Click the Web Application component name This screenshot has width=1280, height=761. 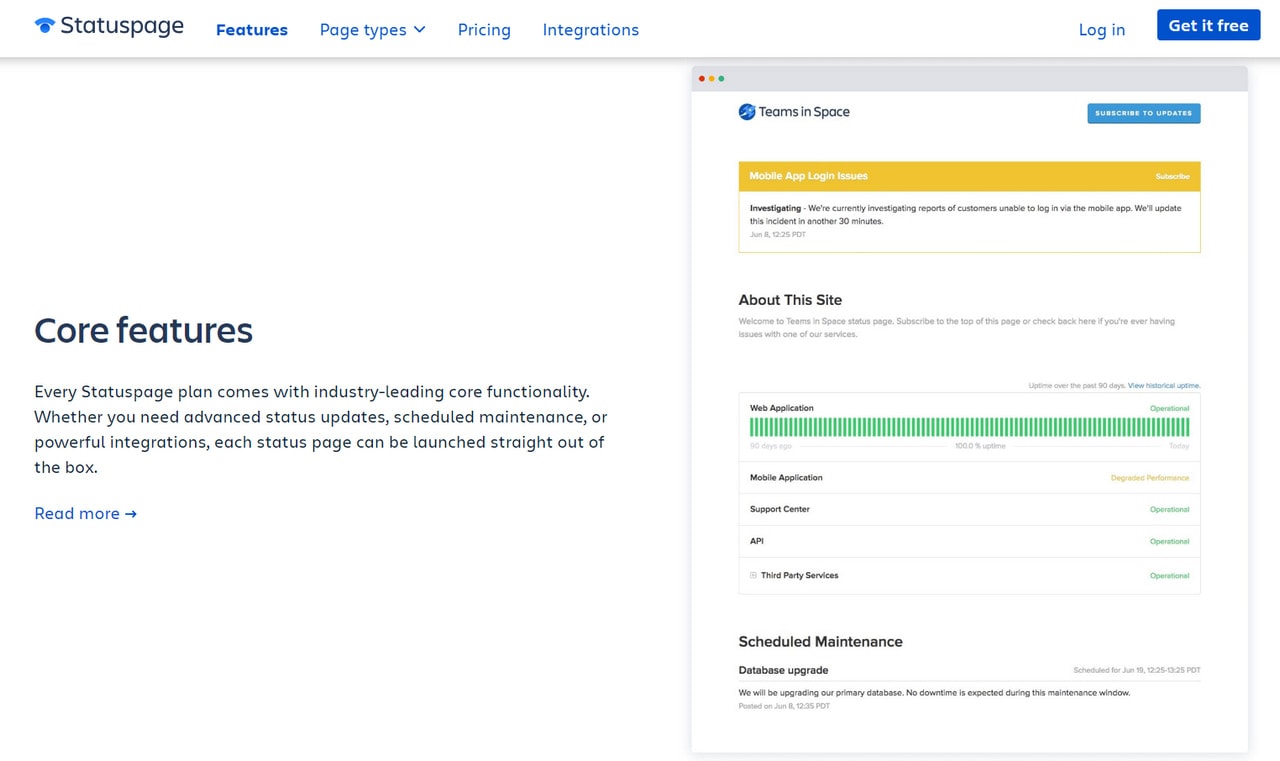[782, 408]
